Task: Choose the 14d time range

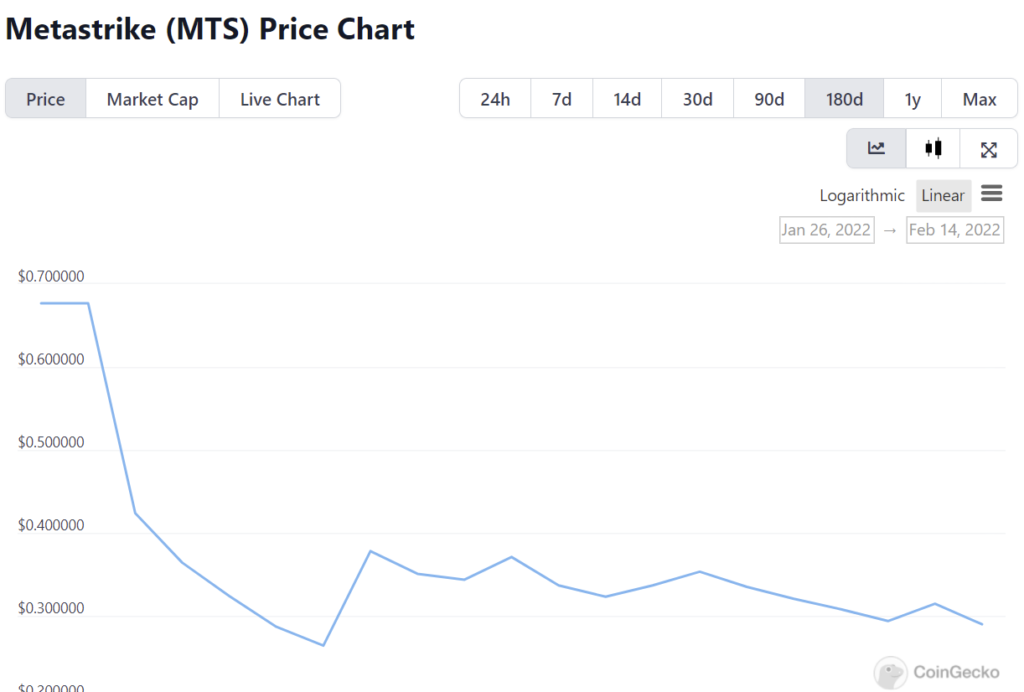Action: (x=627, y=99)
